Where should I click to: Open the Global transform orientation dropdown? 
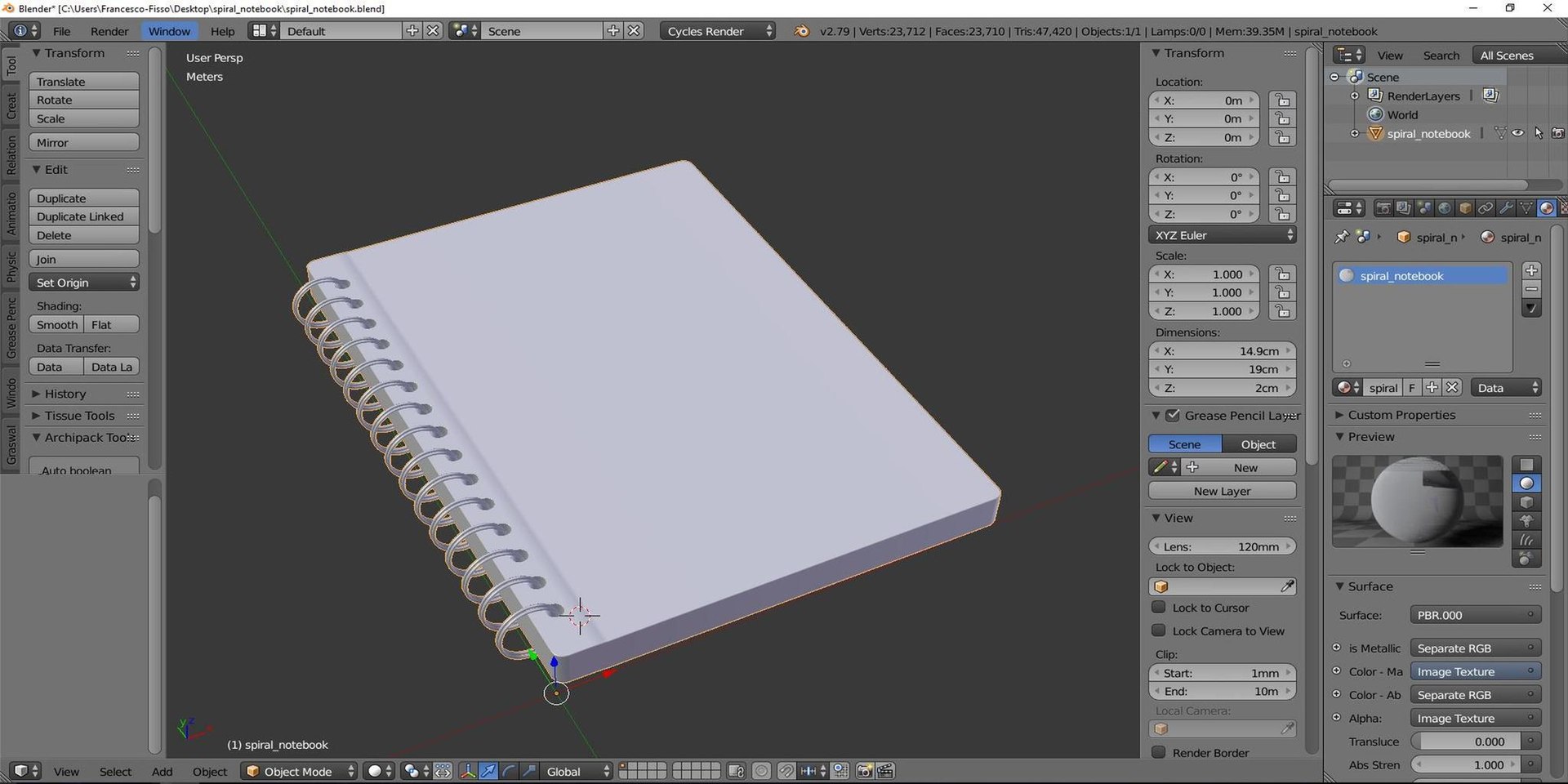click(577, 771)
